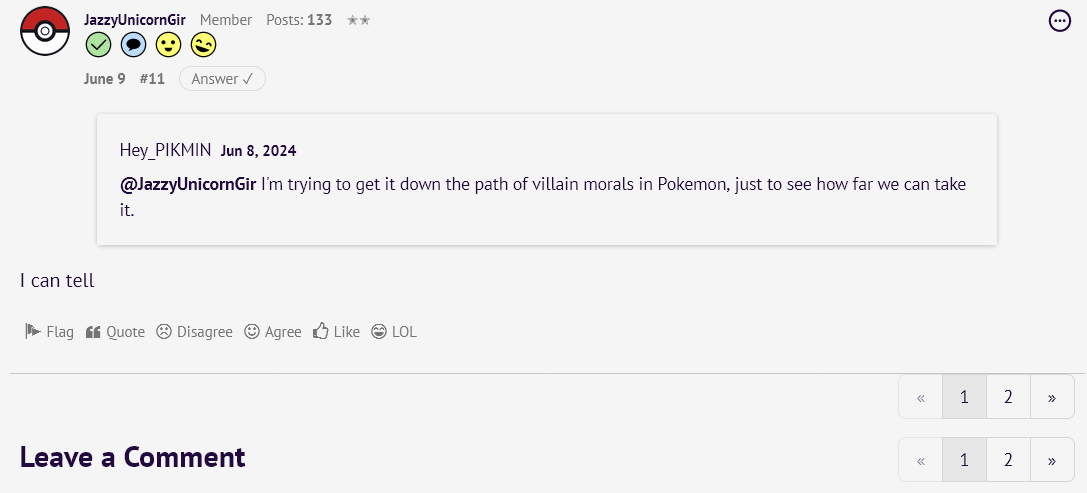This screenshot has height=493, width=1087.
Task: Open the post options ellipsis menu
Action: [1059, 21]
